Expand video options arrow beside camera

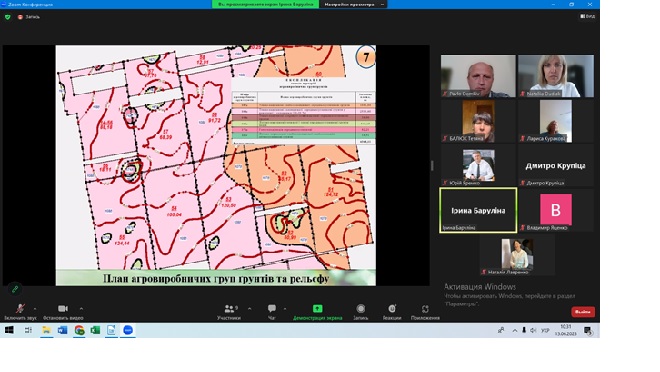pyautogui.click(x=81, y=308)
